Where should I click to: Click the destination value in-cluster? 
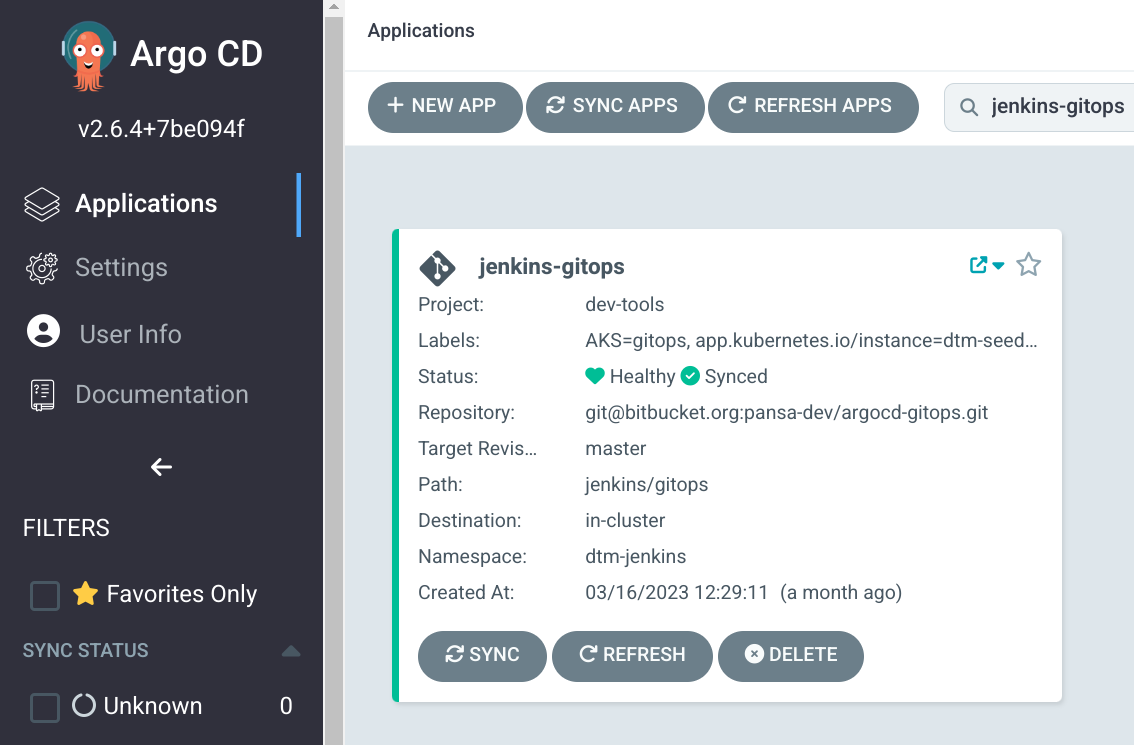pyautogui.click(x=625, y=521)
